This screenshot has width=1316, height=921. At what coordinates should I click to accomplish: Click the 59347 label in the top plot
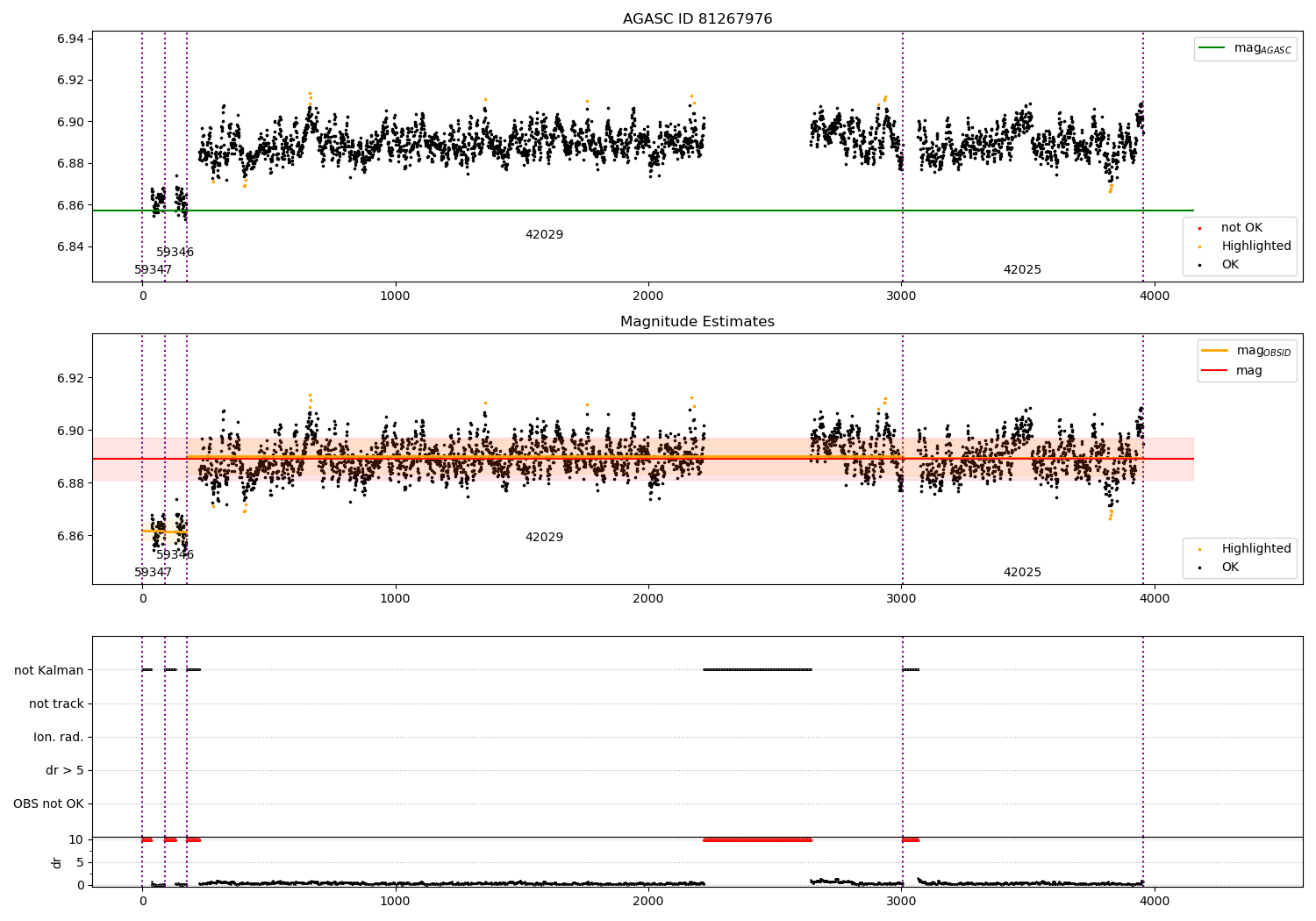[153, 270]
